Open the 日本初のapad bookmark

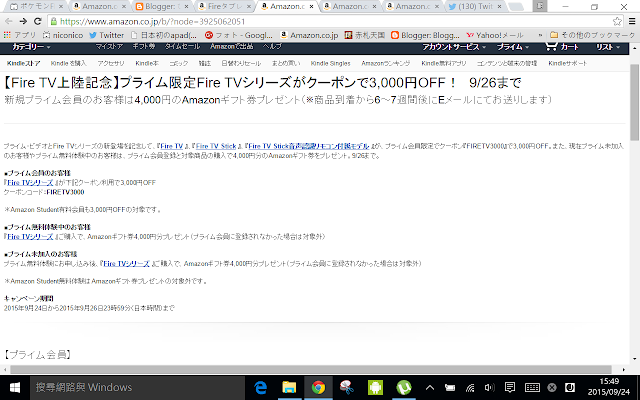(164, 35)
